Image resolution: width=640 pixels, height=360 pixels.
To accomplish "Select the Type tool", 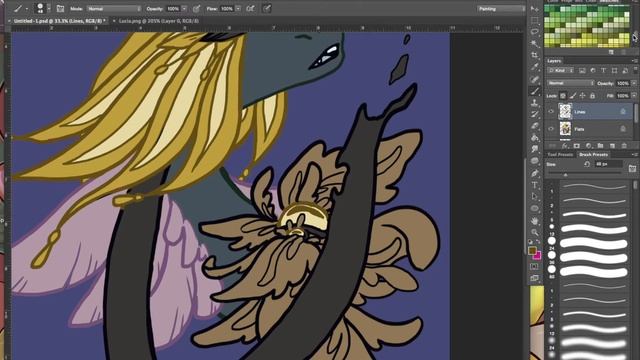I will click(x=534, y=185).
